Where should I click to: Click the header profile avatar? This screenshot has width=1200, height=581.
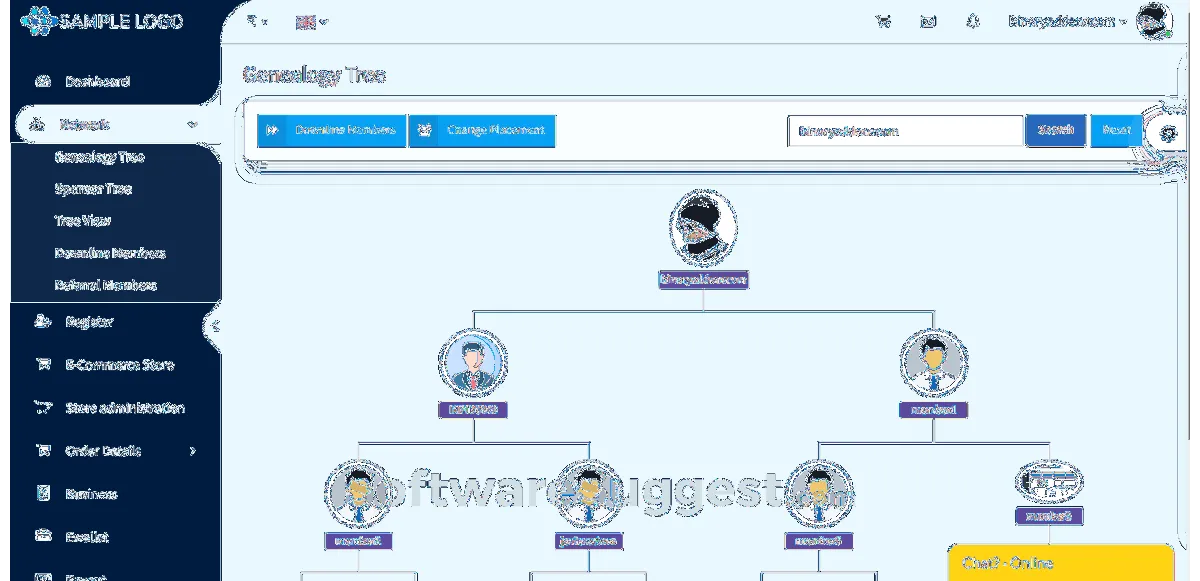click(x=1154, y=21)
